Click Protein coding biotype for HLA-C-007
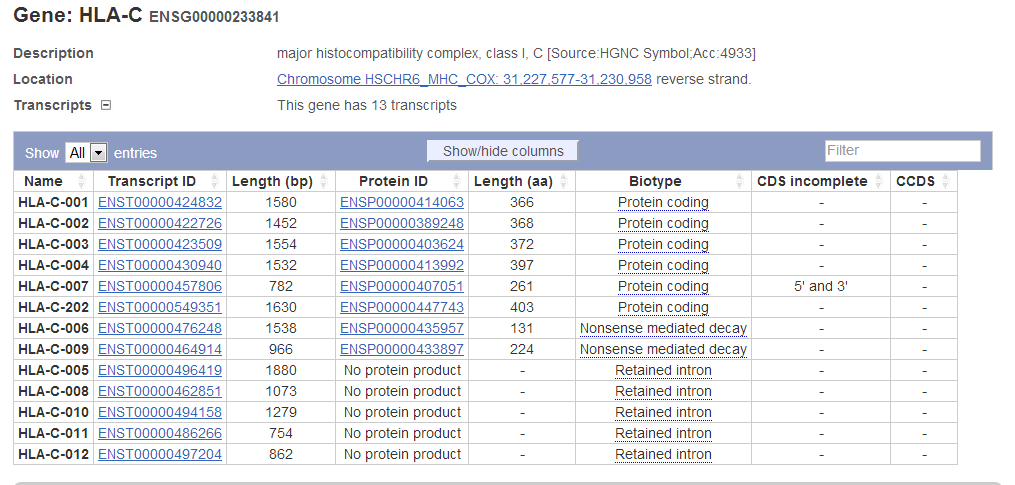Image resolution: width=1015 pixels, height=485 pixels. [664, 286]
